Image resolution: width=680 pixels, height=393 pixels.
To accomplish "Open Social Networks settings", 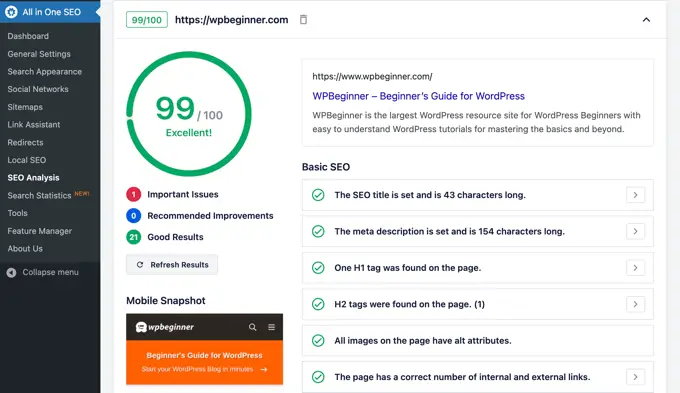I will pos(38,89).
